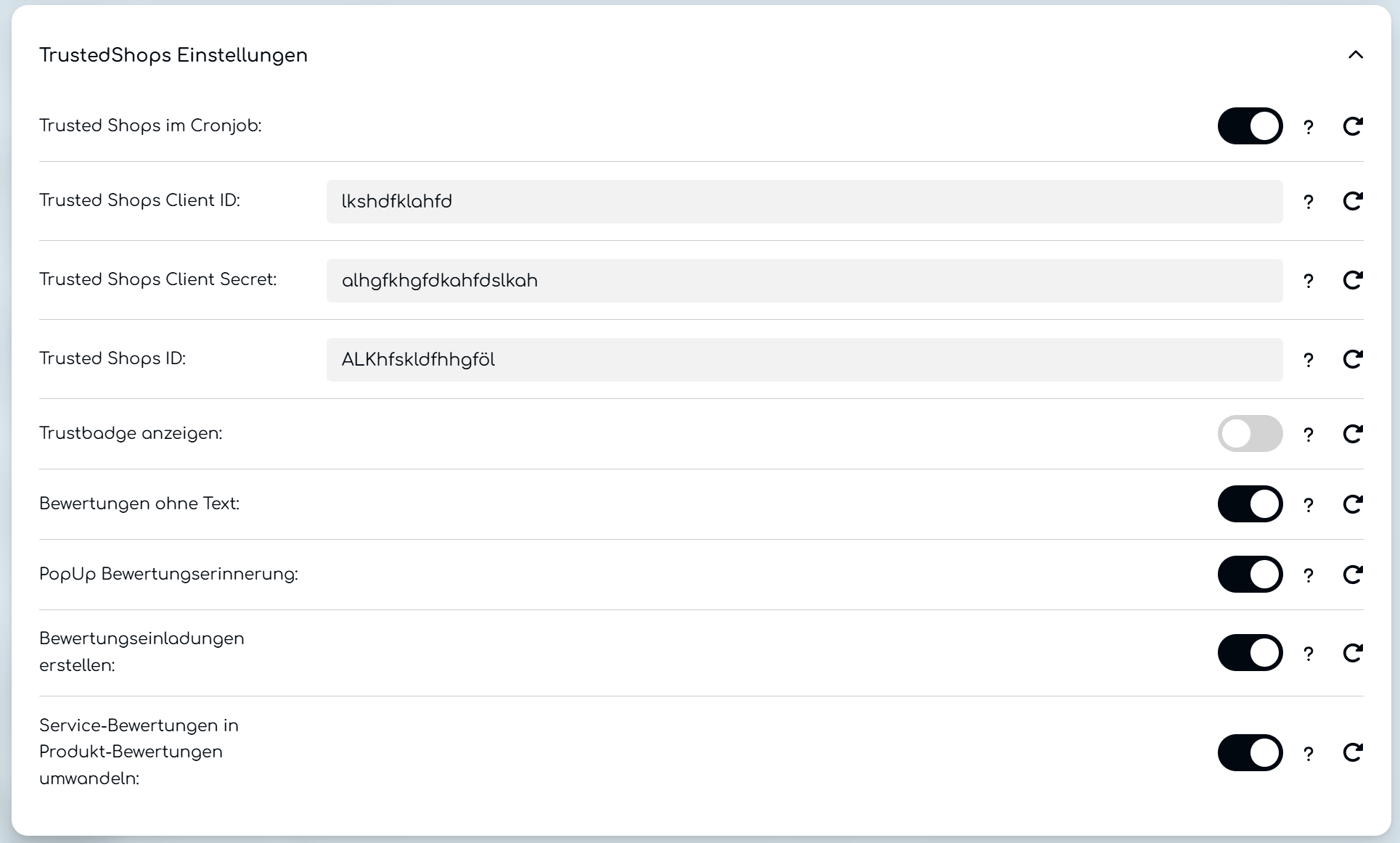Reset the Trusted Shops Client ID field

(x=1352, y=201)
